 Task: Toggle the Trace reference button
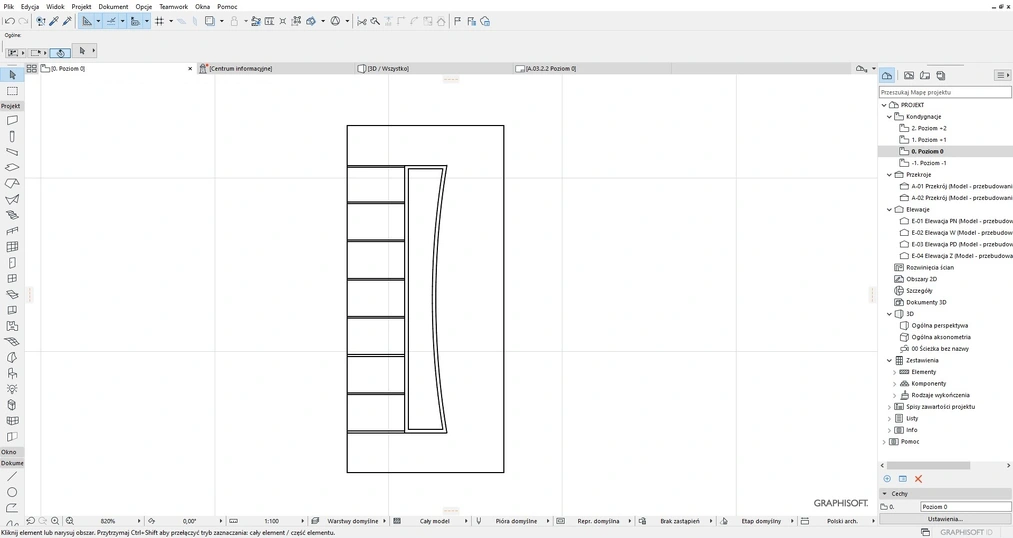[209, 21]
